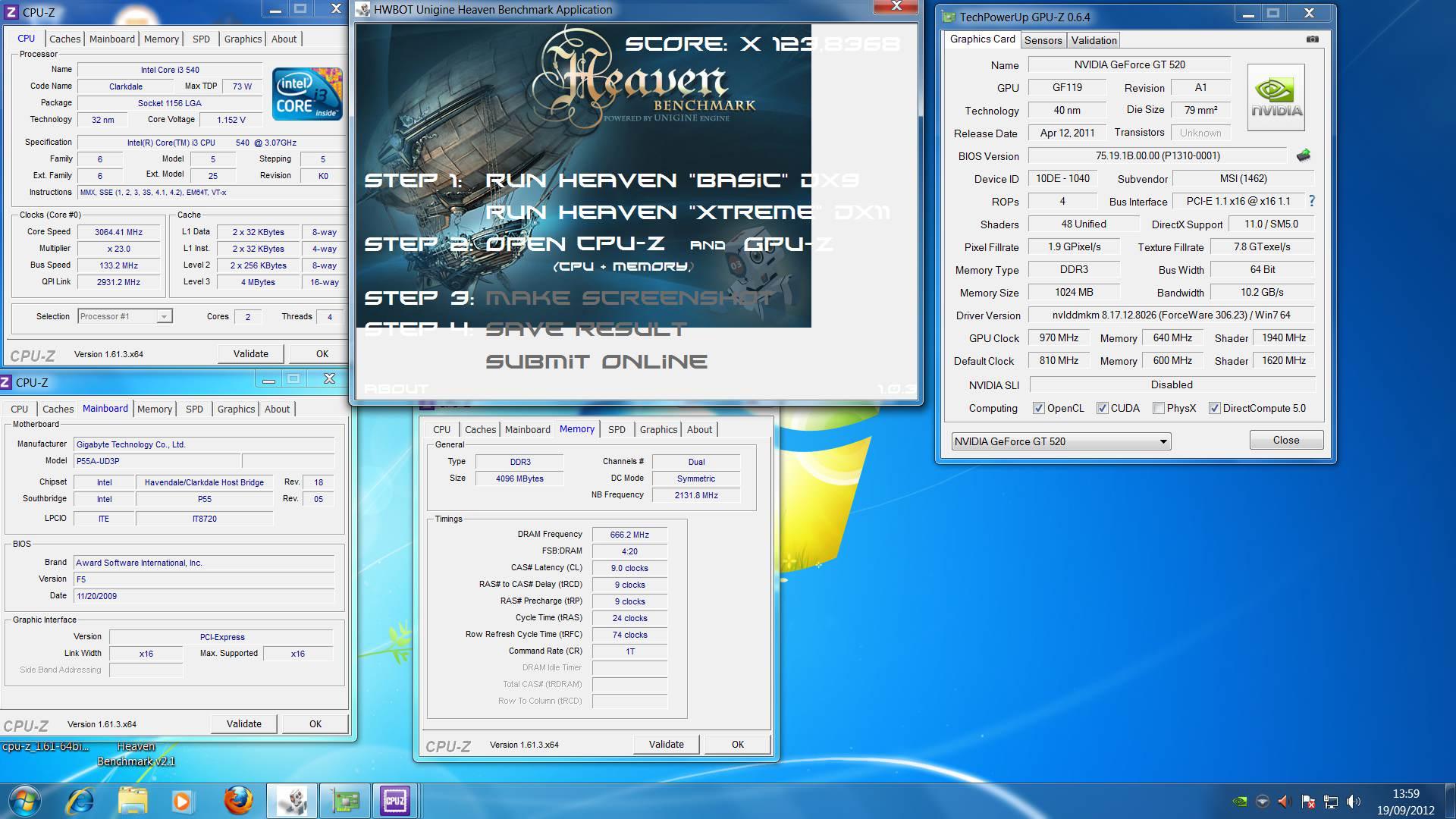Toggle the CUDA checkbox in GPU-Z
This screenshot has height=819, width=1456.
point(1102,408)
